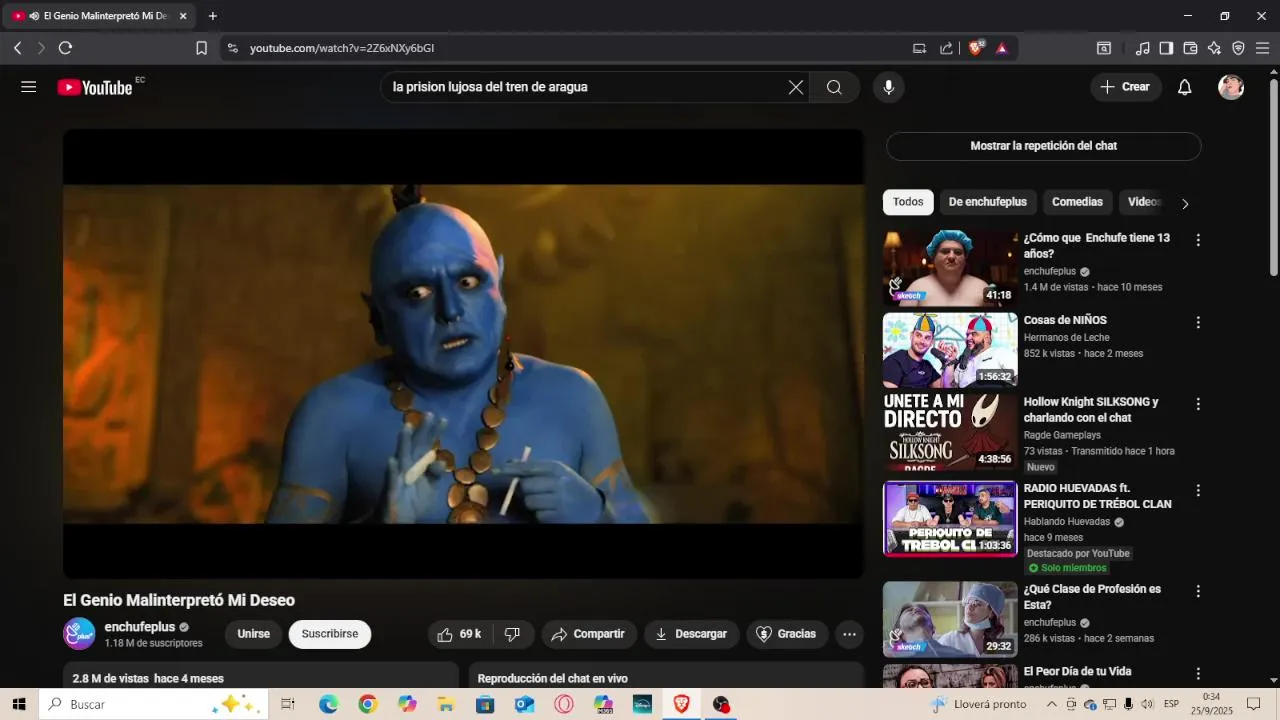Open Windows Start menu
The image size is (1280, 720).
[x=19, y=704]
